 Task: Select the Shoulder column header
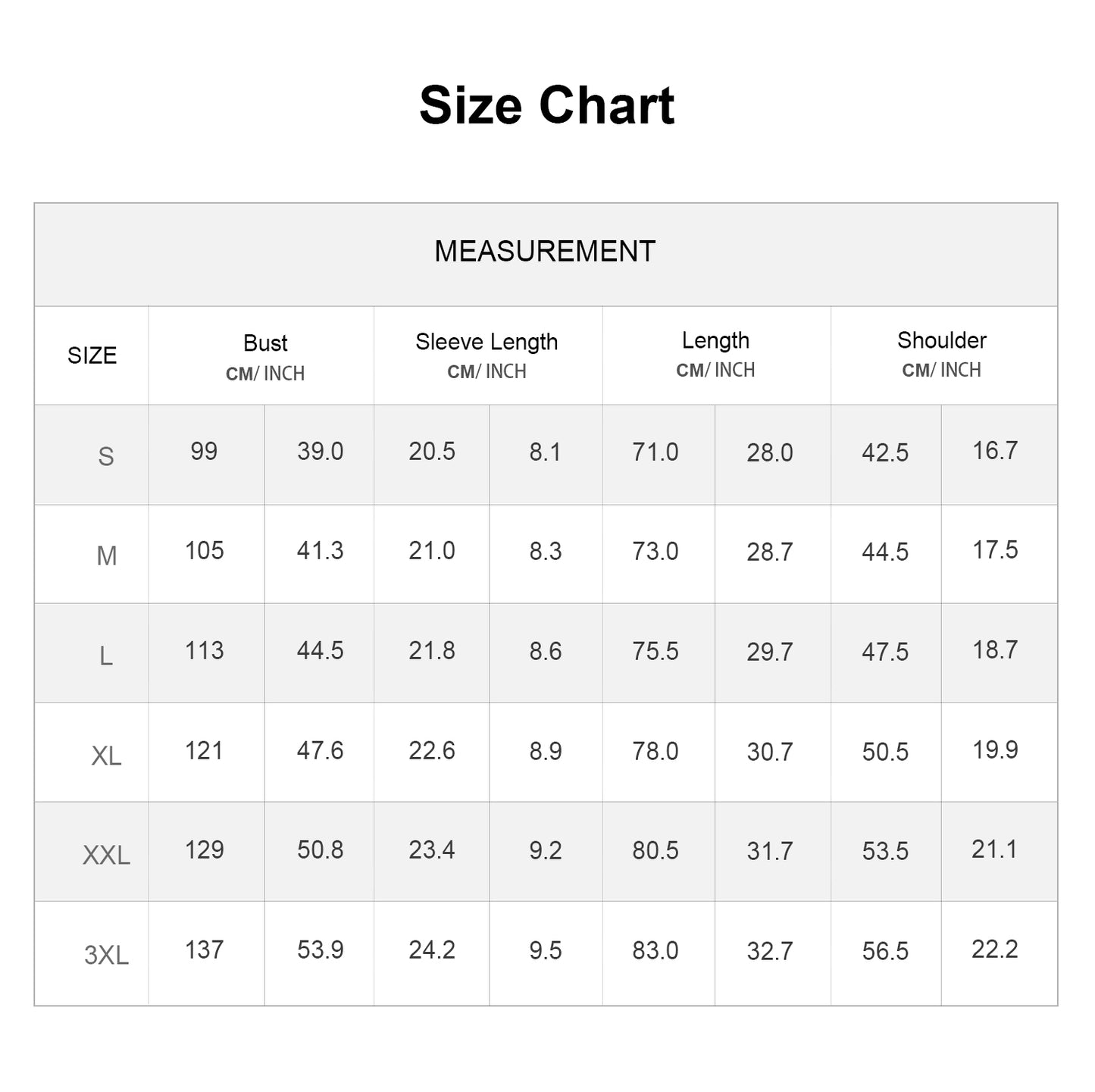click(x=941, y=340)
